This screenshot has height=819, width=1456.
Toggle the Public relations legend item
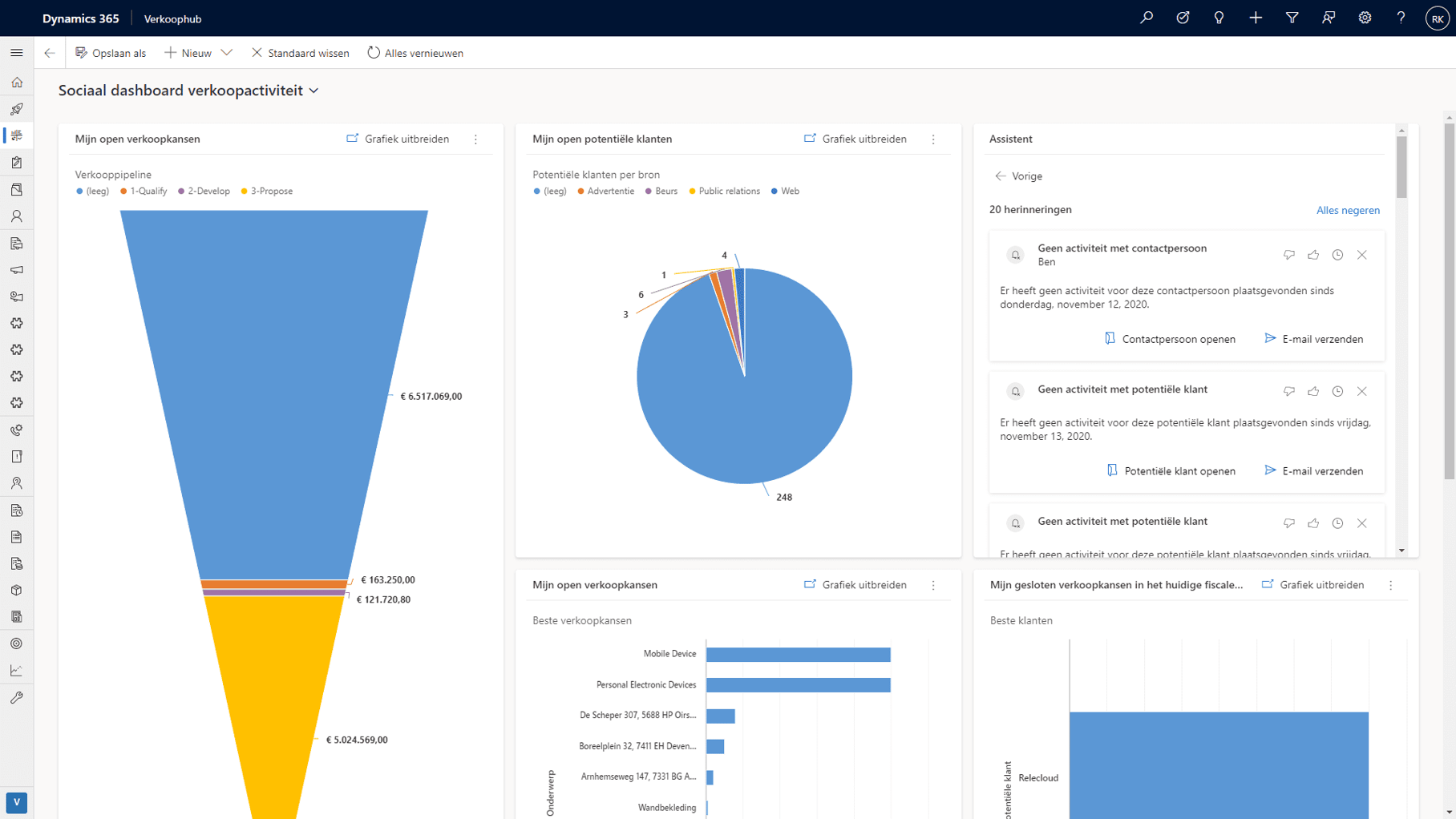724,192
